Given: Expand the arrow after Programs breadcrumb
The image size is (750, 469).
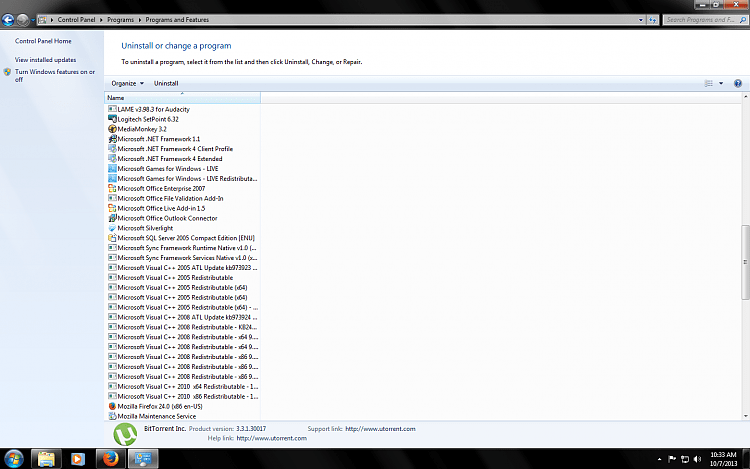Looking at the screenshot, I should point(140,20).
